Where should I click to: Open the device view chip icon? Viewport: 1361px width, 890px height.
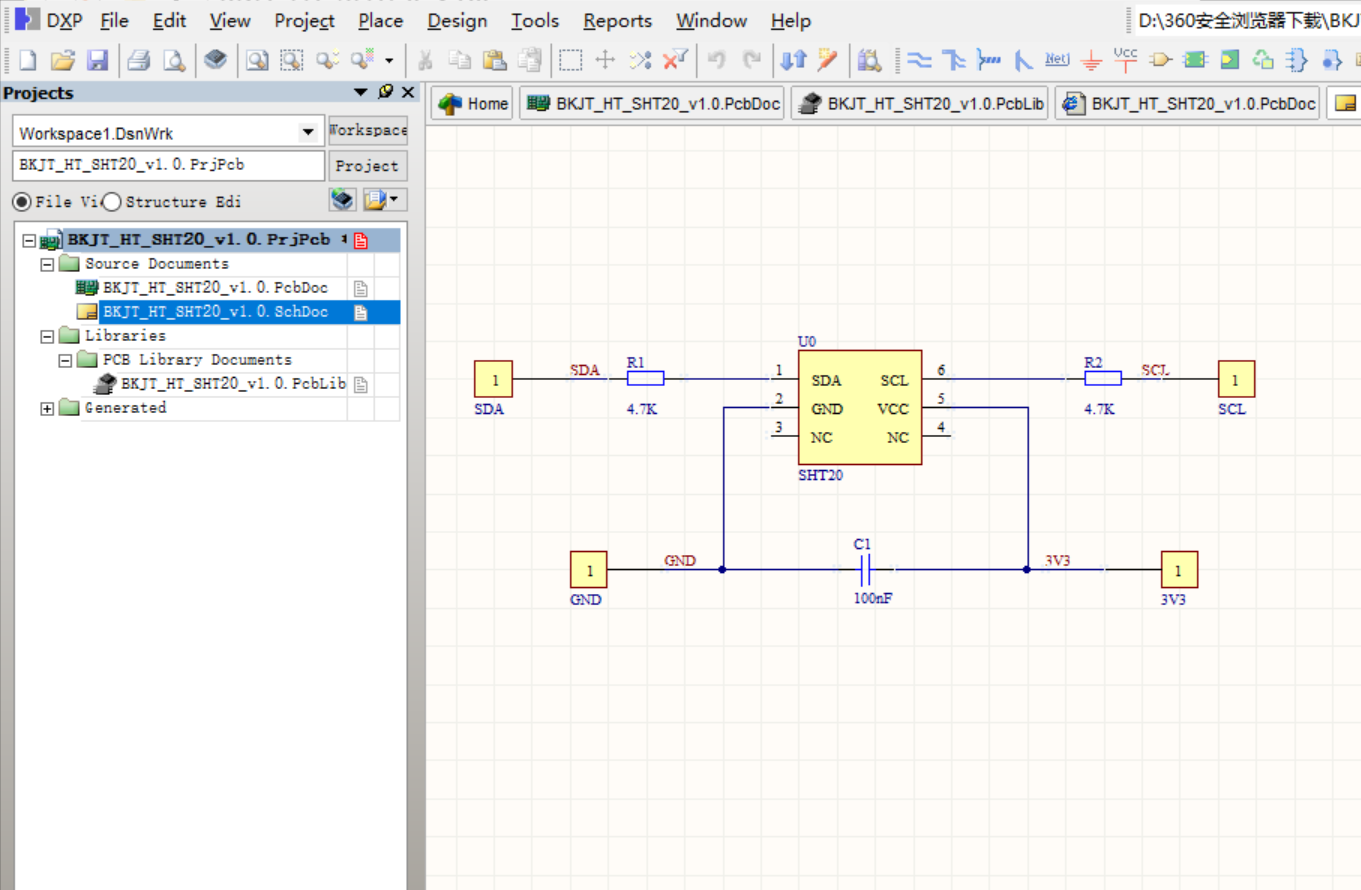click(x=215, y=60)
